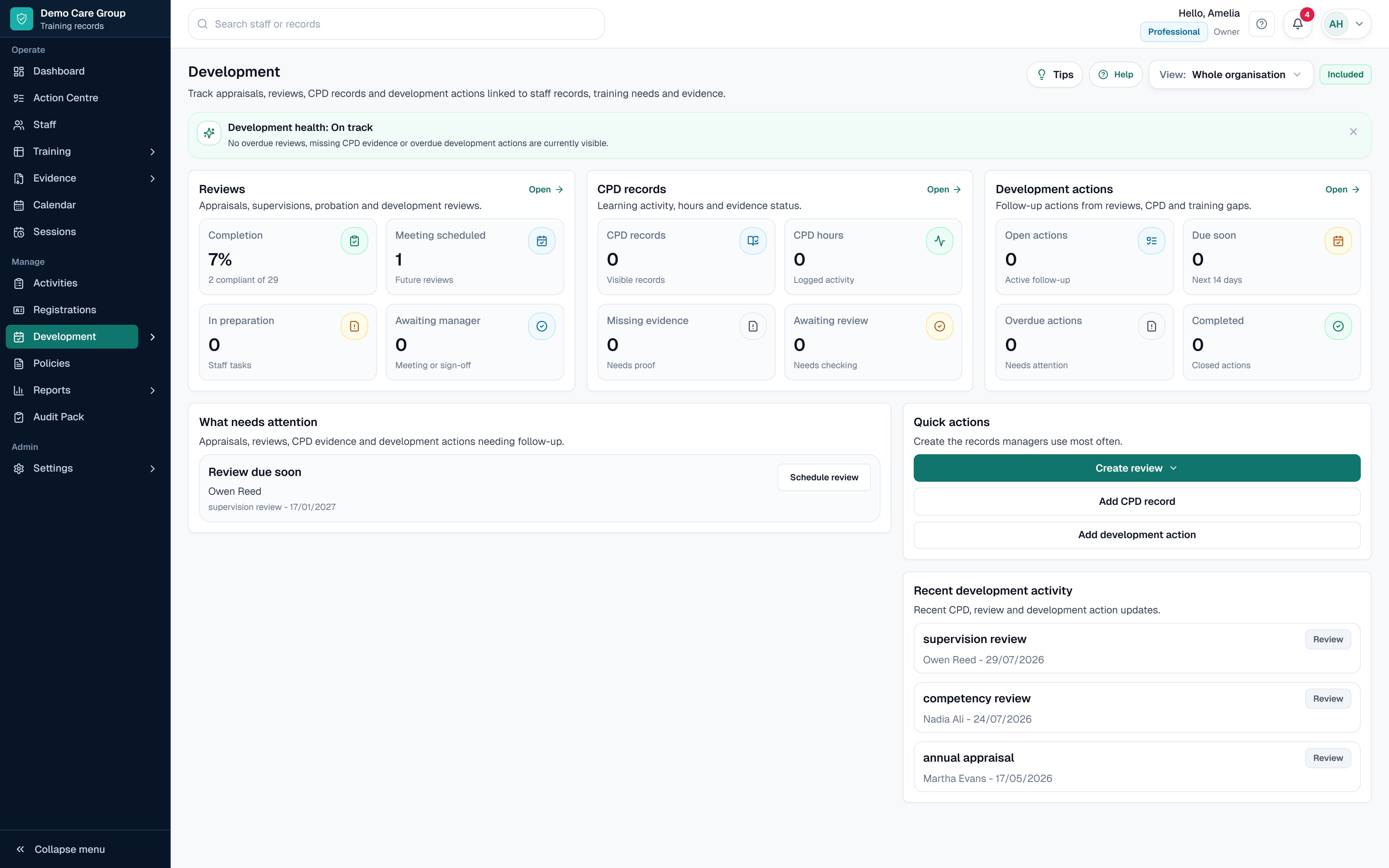Open notifications bell with 4 badge

click(x=1297, y=24)
